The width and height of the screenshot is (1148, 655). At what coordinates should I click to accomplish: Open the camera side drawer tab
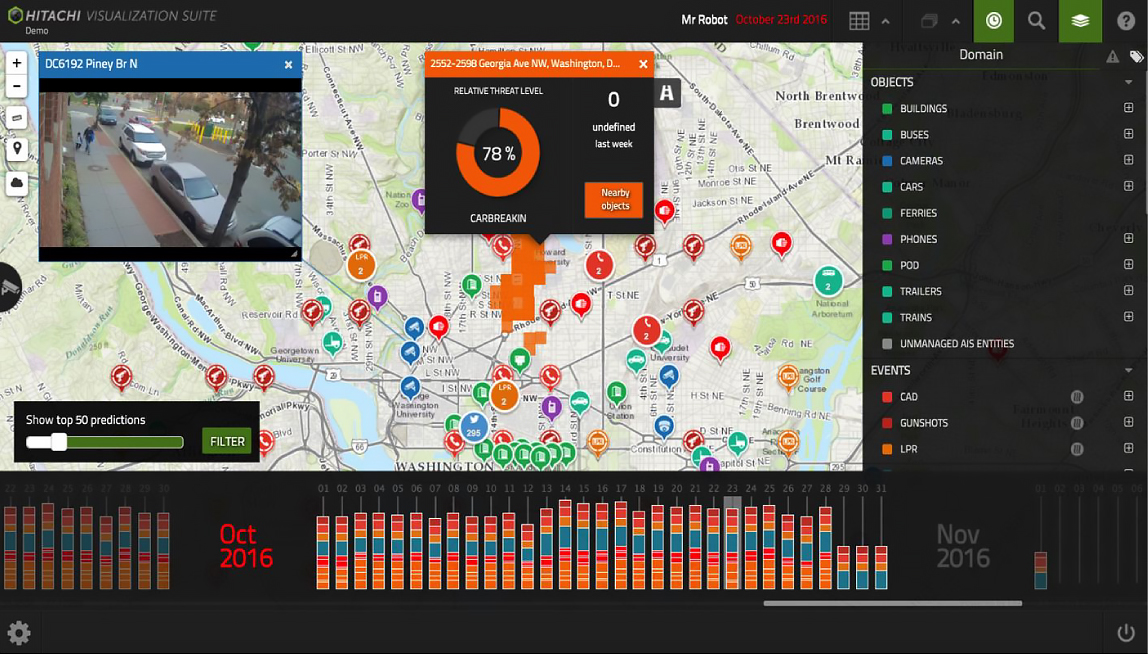point(10,287)
